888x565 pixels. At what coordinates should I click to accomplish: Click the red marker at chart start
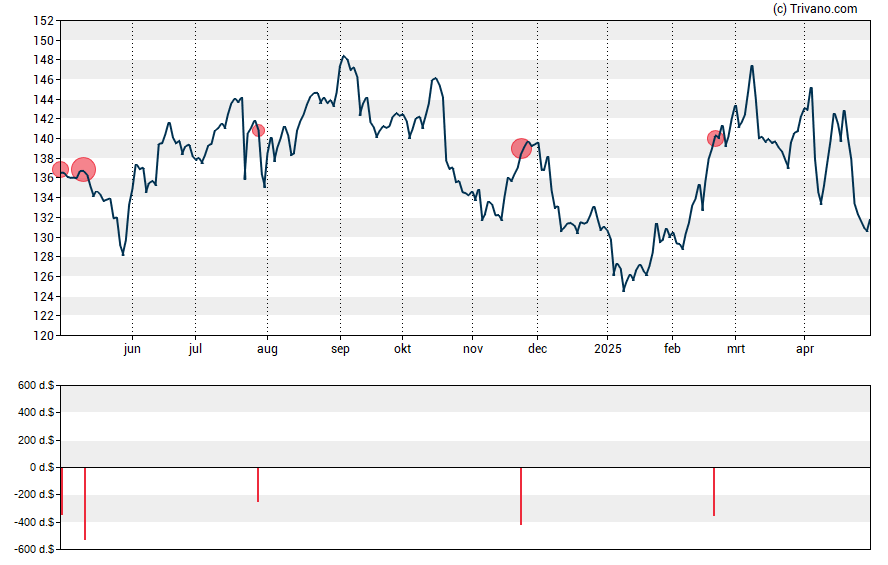(x=60, y=169)
